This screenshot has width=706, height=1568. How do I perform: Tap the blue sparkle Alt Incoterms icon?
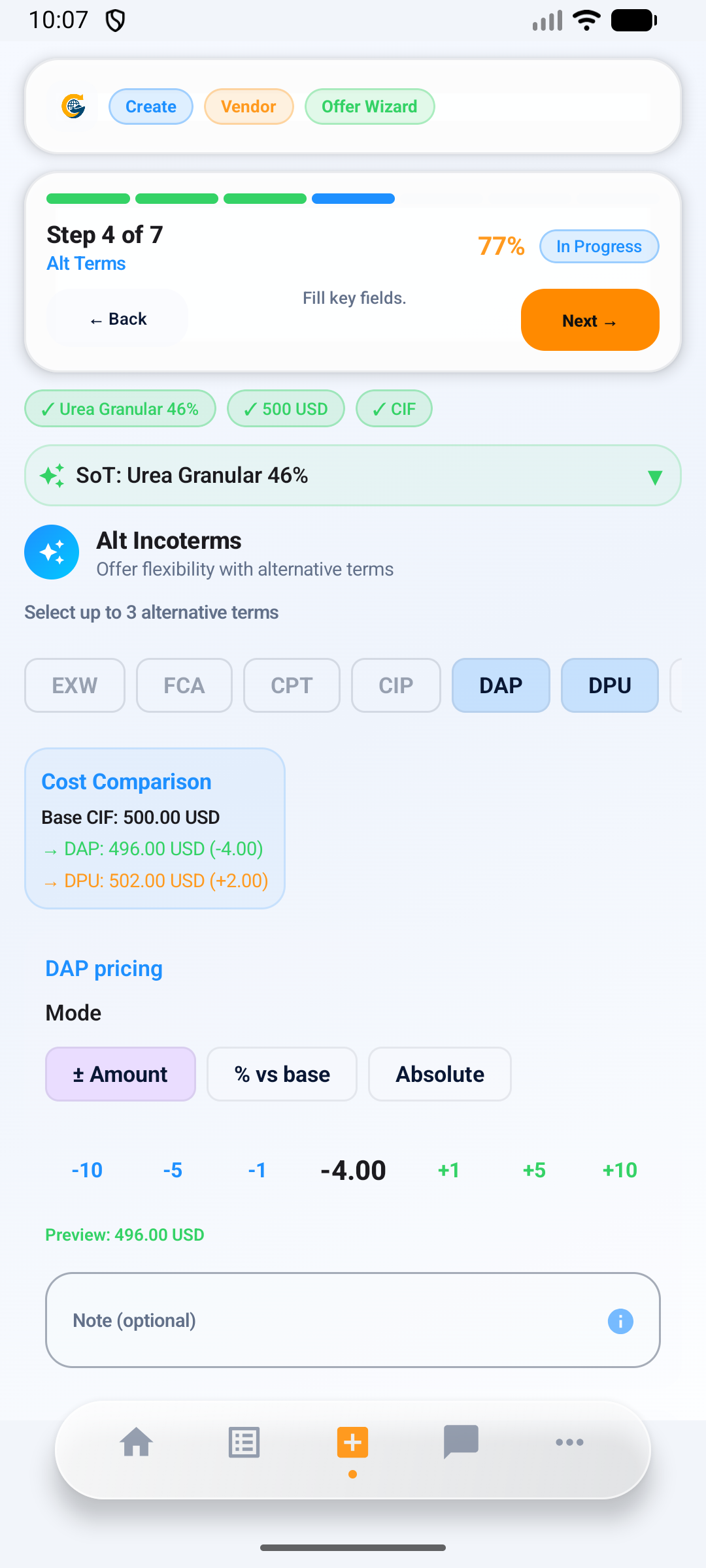(x=52, y=552)
